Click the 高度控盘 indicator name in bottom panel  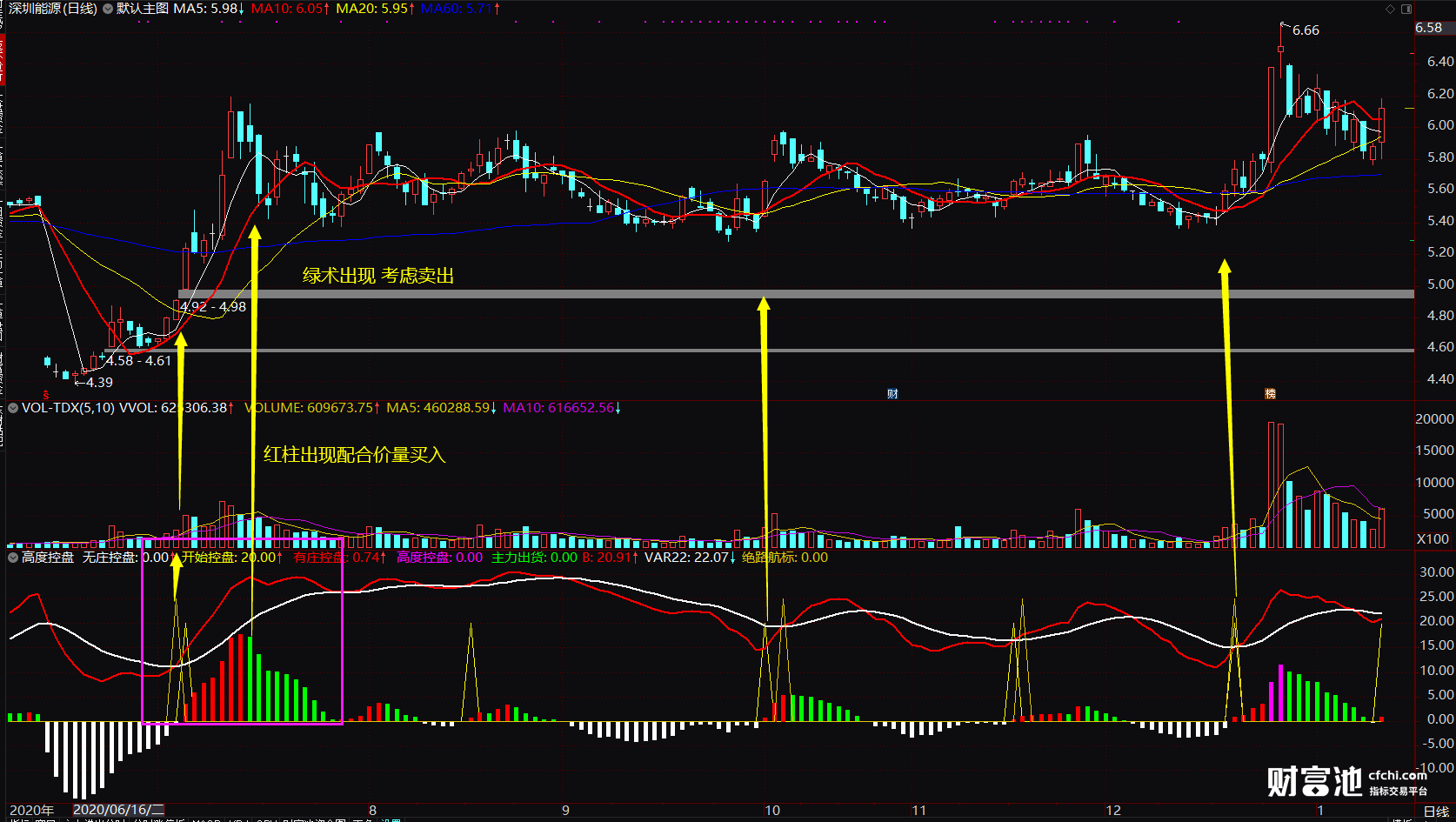pyautogui.click(x=48, y=558)
